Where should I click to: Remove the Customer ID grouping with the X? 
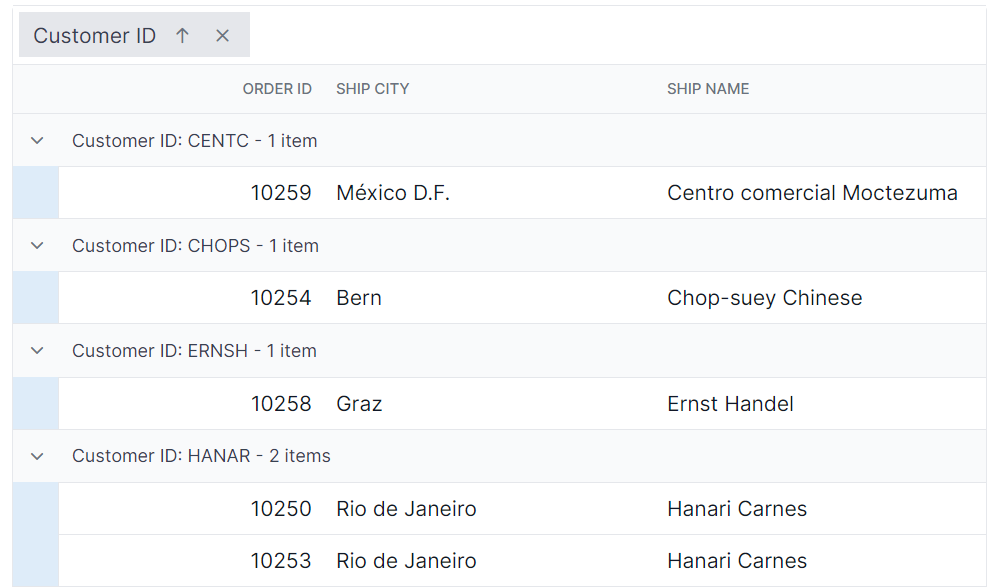(x=222, y=36)
